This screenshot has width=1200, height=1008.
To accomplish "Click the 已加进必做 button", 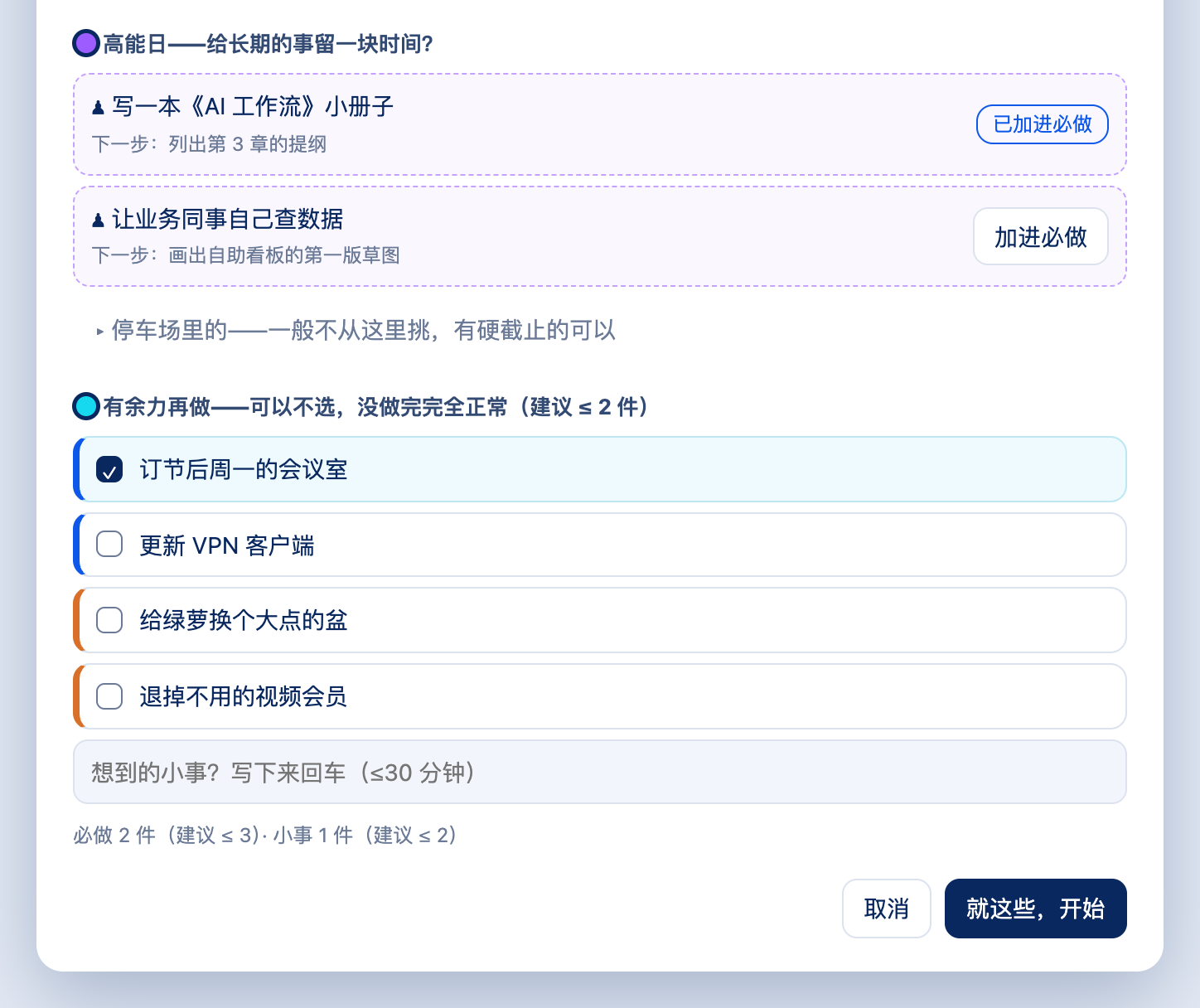I will pyautogui.click(x=1042, y=124).
